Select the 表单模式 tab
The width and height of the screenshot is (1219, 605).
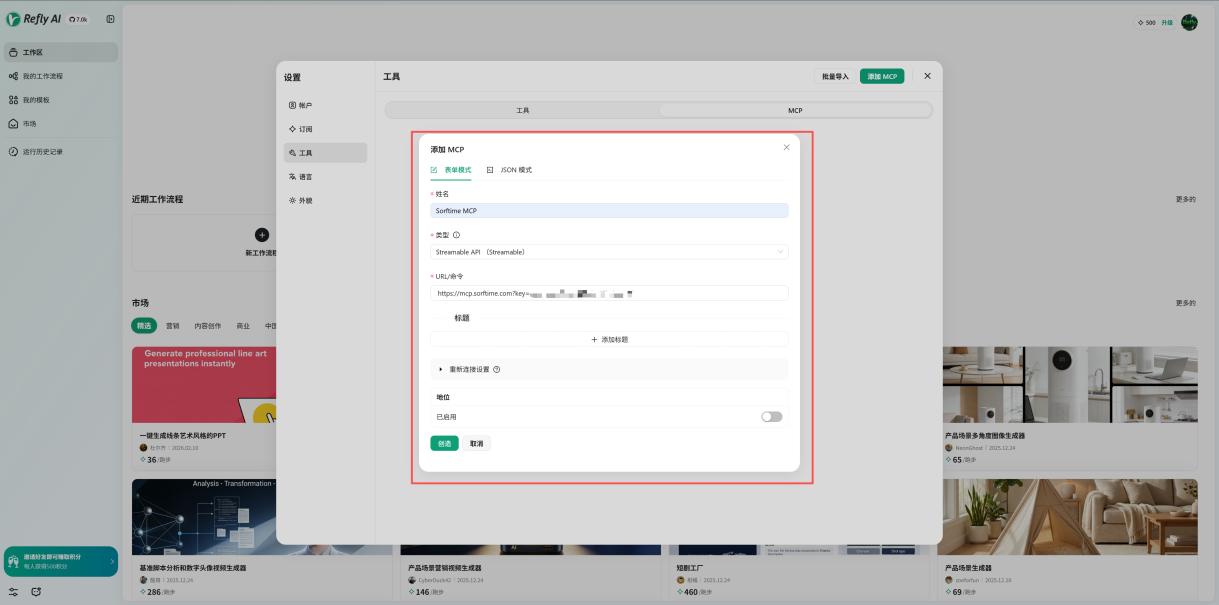click(451, 170)
